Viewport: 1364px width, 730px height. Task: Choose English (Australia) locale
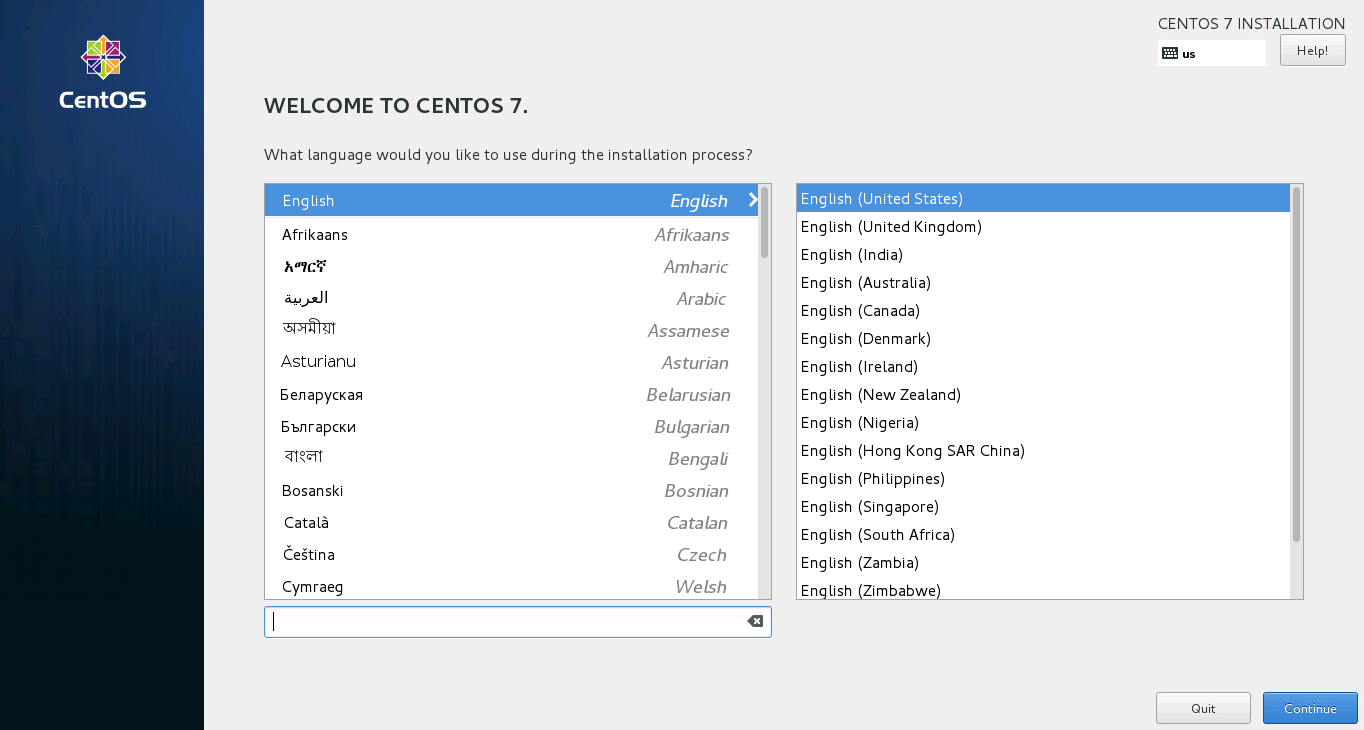[x=864, y=283]
